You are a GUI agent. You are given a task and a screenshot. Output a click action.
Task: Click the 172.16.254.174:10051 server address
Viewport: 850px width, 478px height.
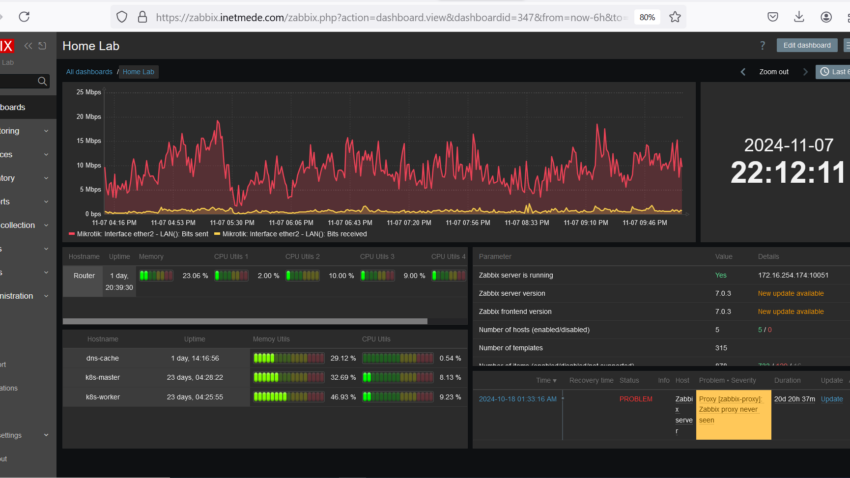[793, 275]
